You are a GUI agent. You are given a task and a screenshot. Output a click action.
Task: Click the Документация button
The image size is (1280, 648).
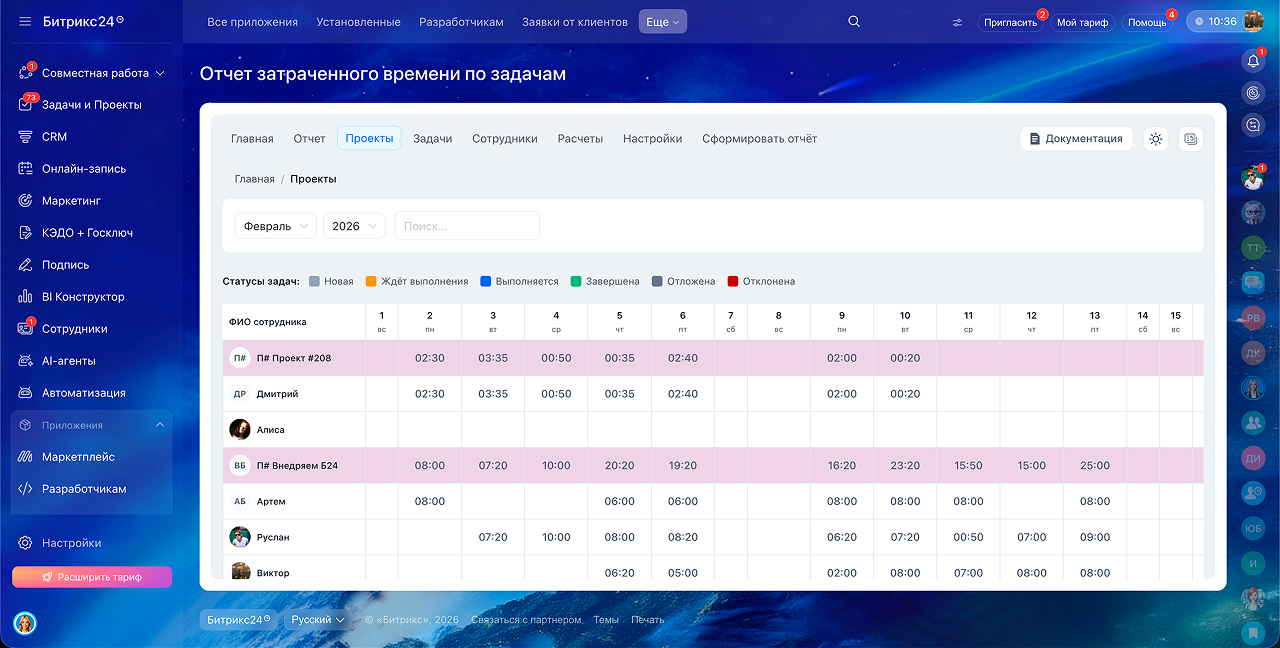coord(1076,139)
